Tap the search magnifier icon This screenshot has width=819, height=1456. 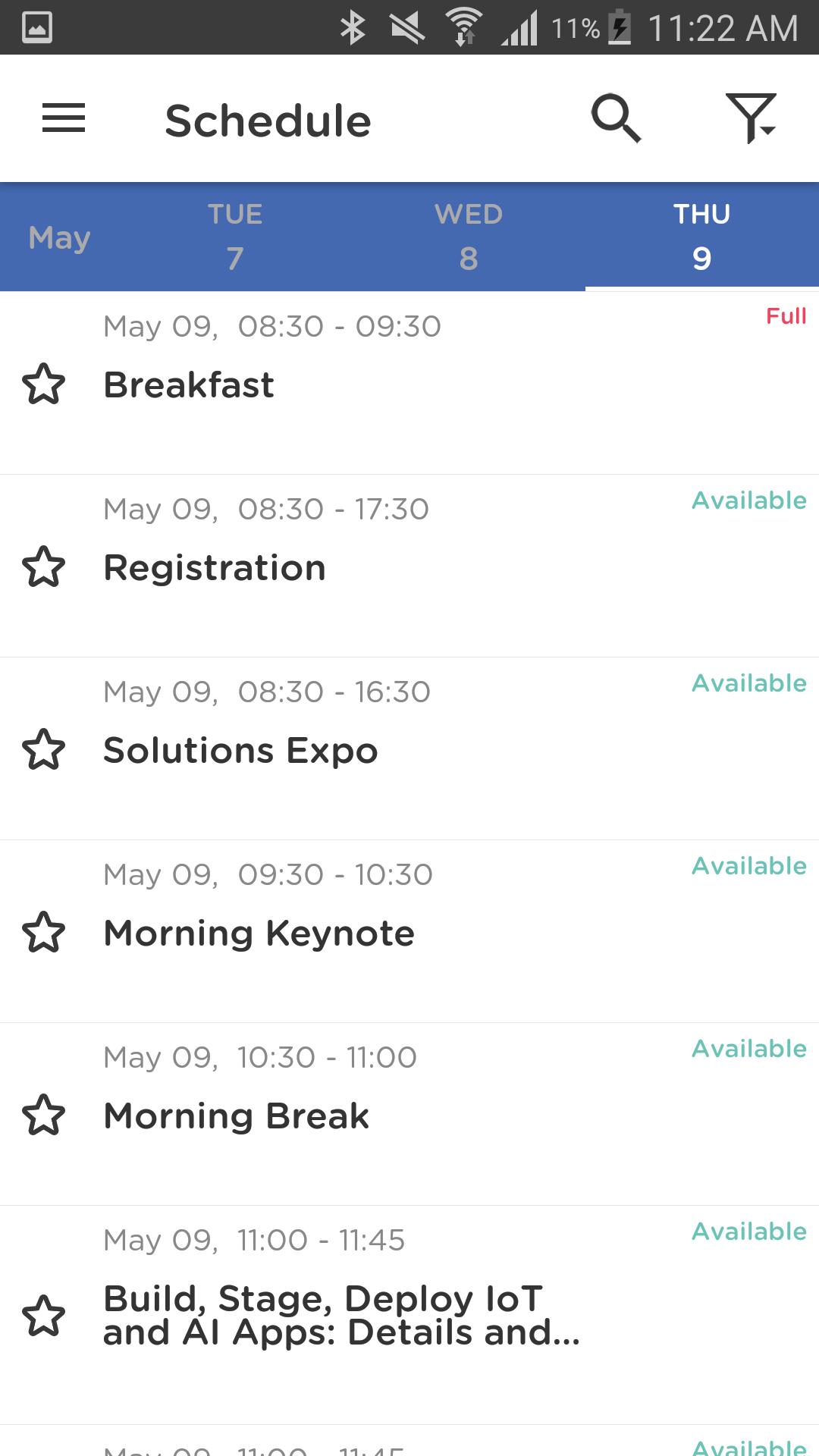pyautogui.click(x=616, y=118)
